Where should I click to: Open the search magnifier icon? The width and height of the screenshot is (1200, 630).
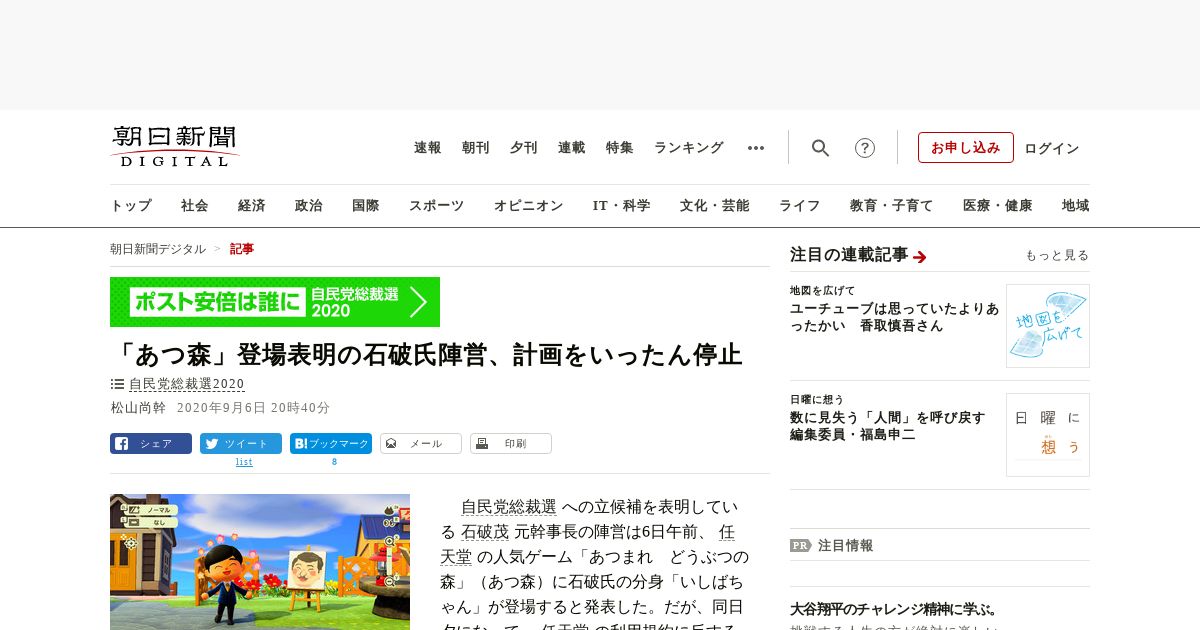[x=820, y=148]
